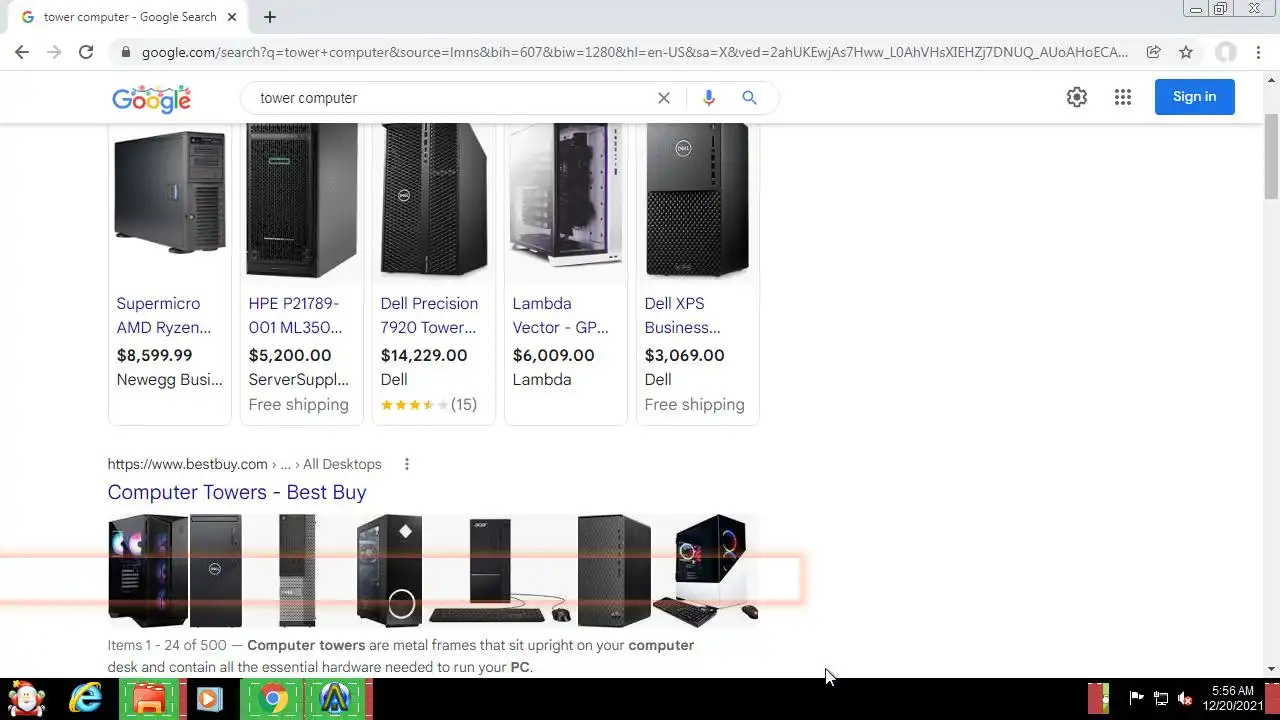Click the muted volume icon in system tray
The width and height of the screenshot is (1280, 720).
click(x=1185, y=698)
